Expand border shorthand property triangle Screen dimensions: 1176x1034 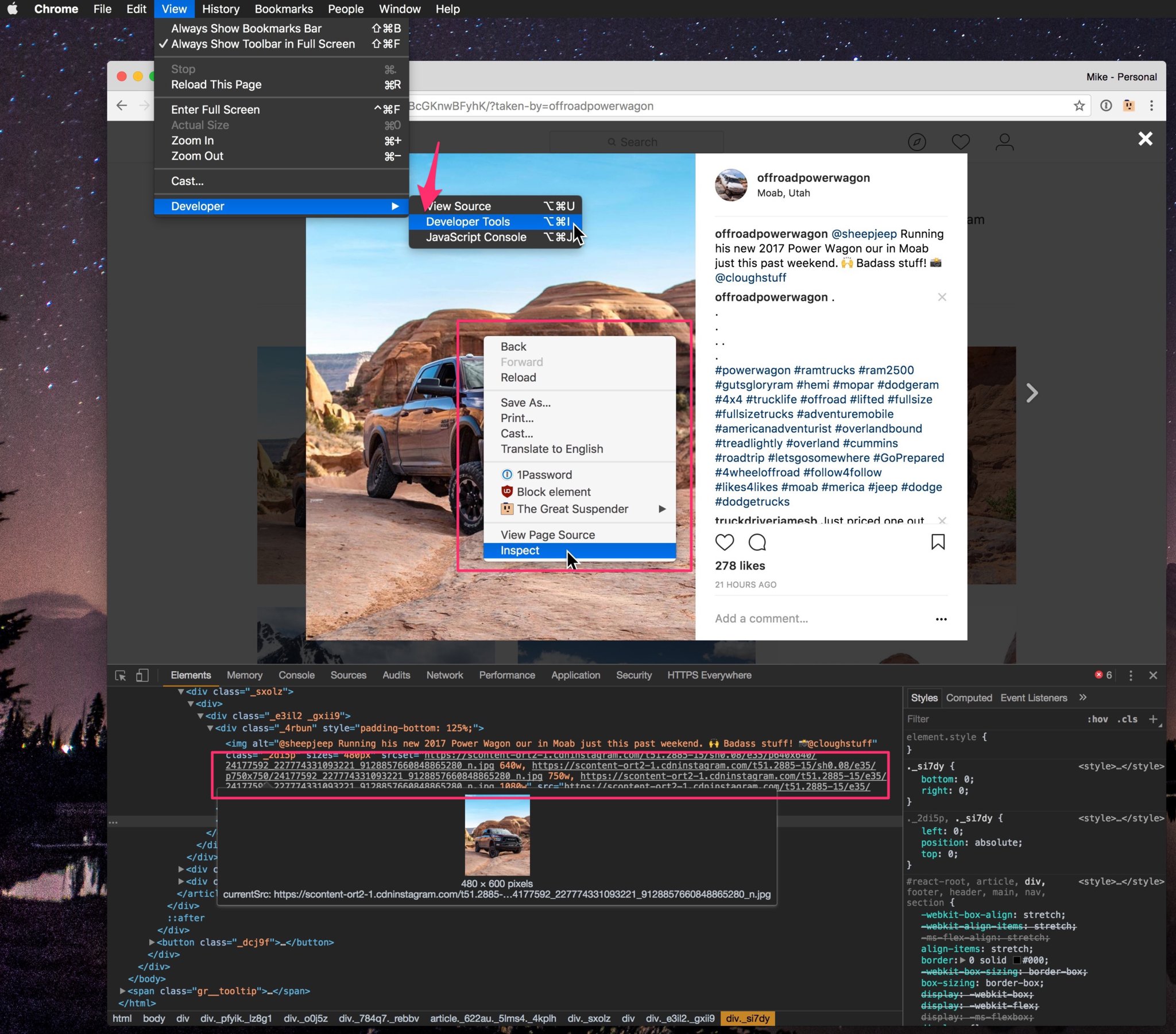pos(962,960)
